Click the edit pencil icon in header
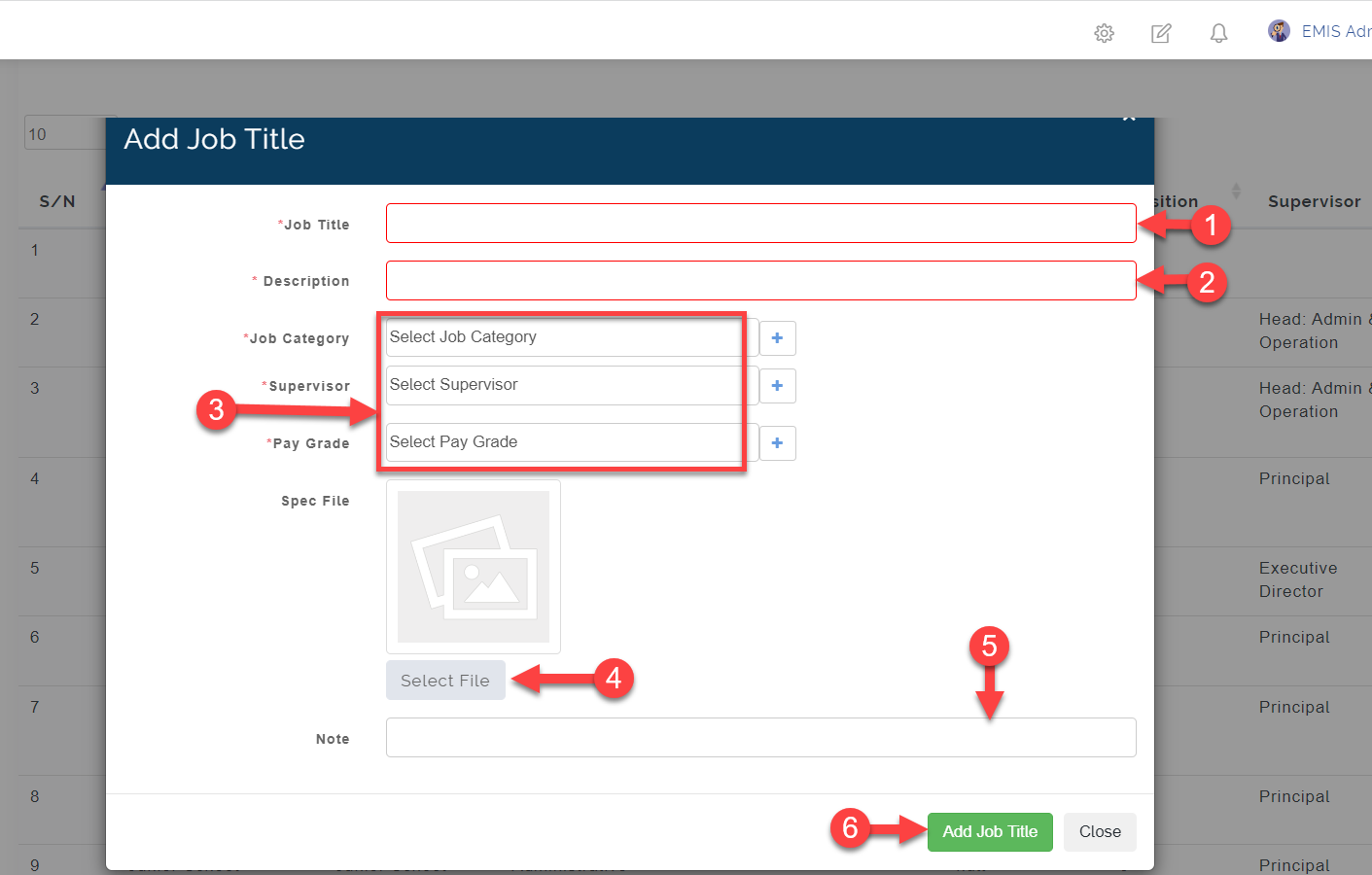The width and height of the screenshot is (1372, 875). point(1161,33)
